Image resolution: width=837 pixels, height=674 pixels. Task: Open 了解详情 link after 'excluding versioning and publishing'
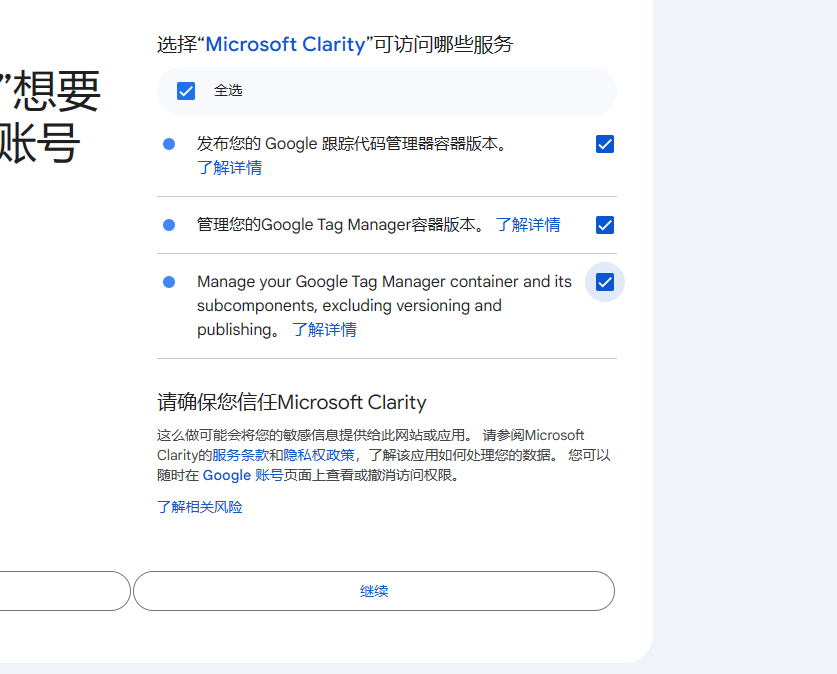point(324,330)
